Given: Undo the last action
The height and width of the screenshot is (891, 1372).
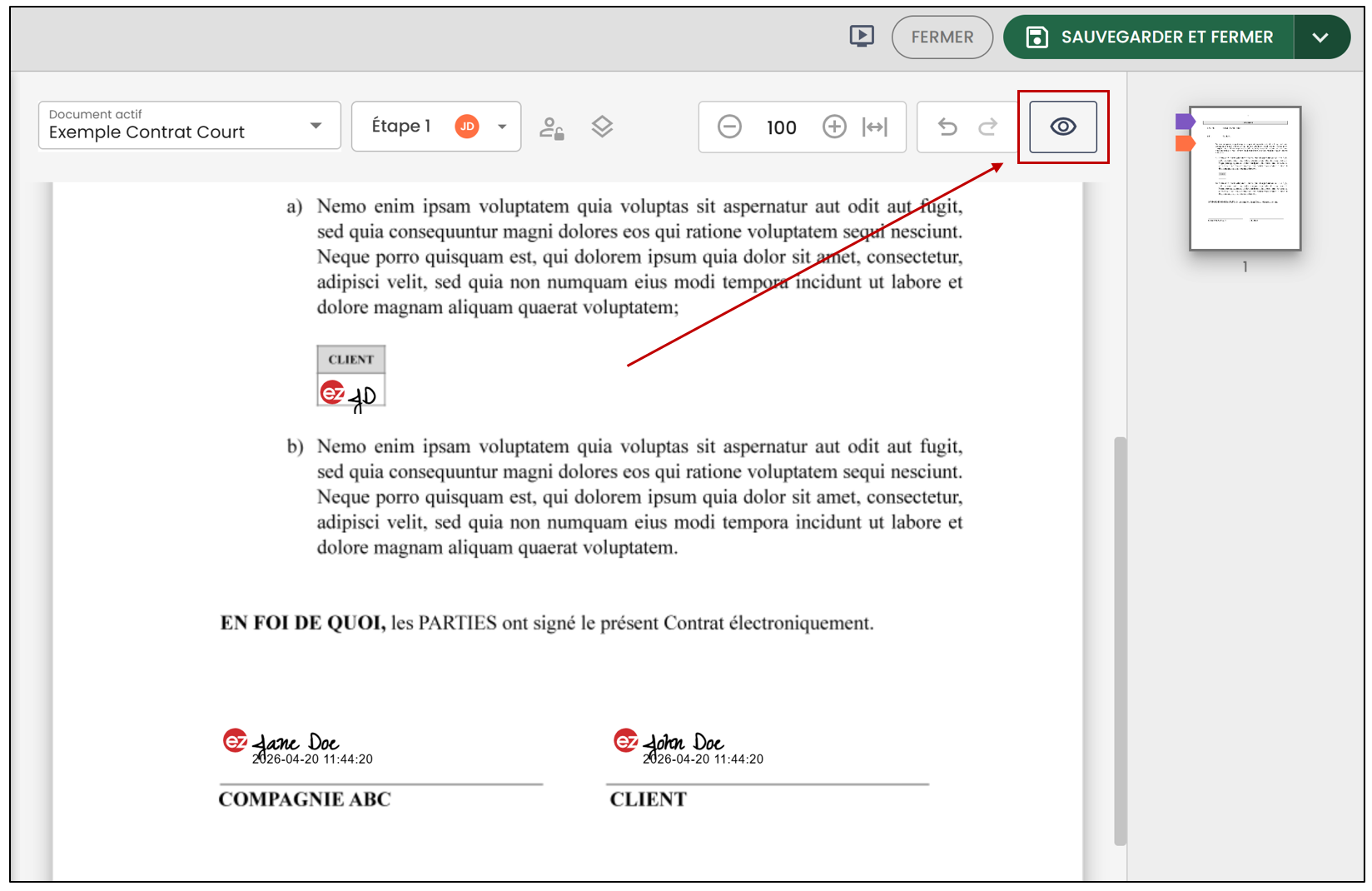Looking at the screenshot, I should point(947,127).
